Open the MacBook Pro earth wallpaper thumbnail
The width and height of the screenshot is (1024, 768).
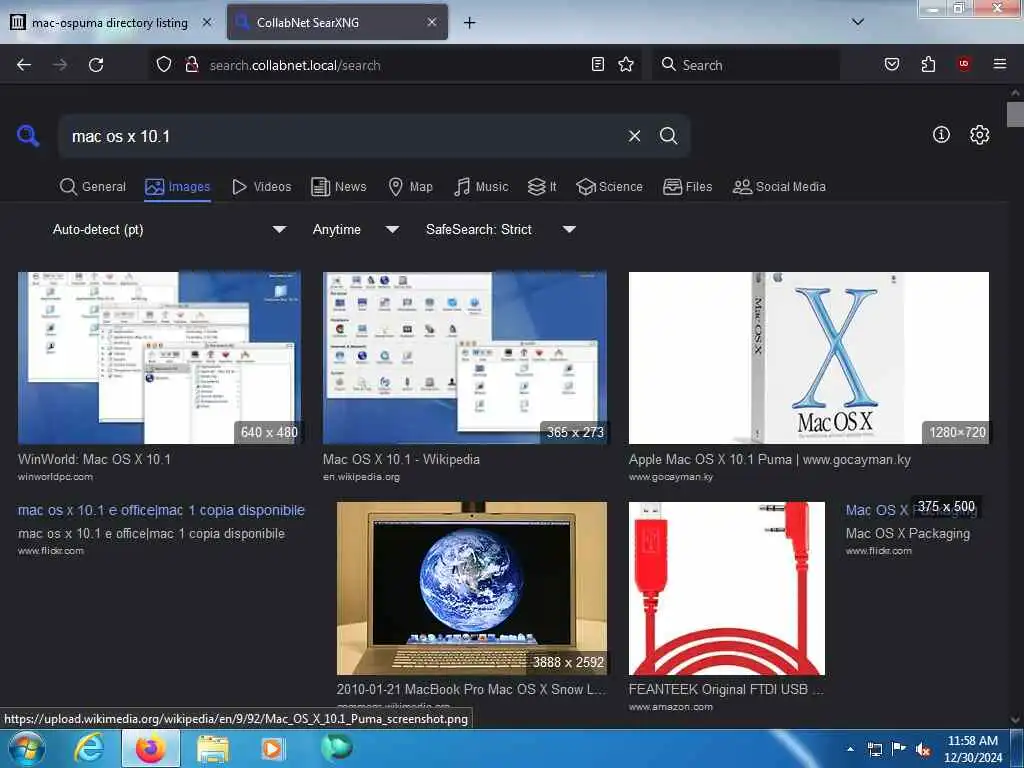(x=472, y=588)
